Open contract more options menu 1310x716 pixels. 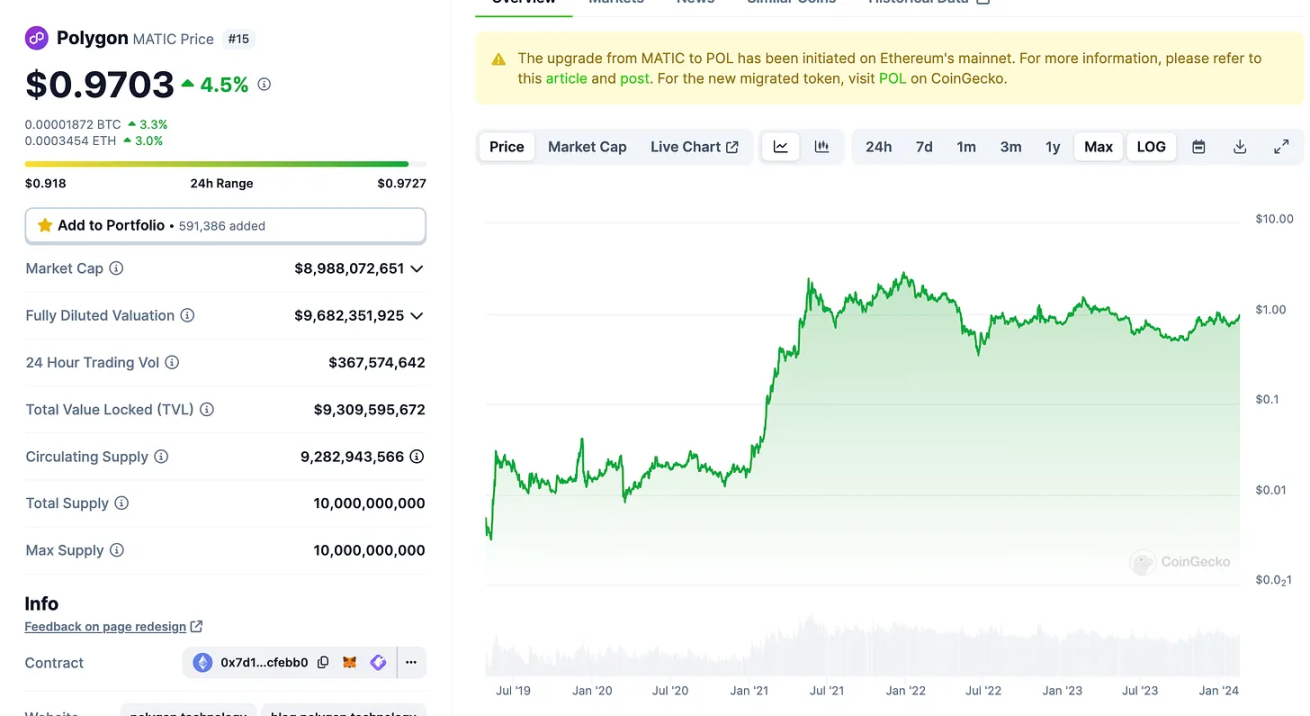tap(411, 662)
